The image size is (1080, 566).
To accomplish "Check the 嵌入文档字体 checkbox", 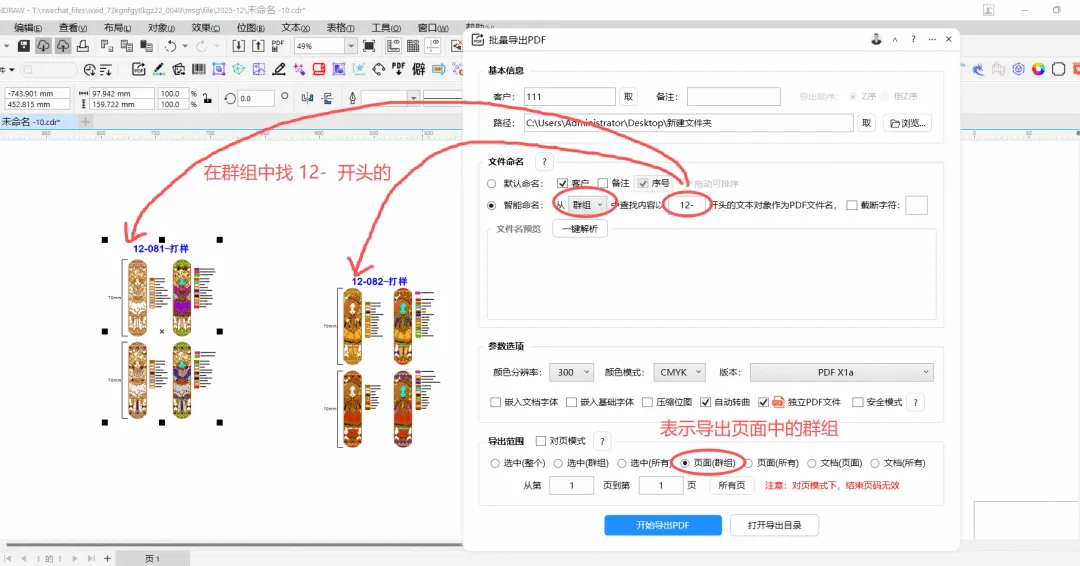I will pos(495,402).
